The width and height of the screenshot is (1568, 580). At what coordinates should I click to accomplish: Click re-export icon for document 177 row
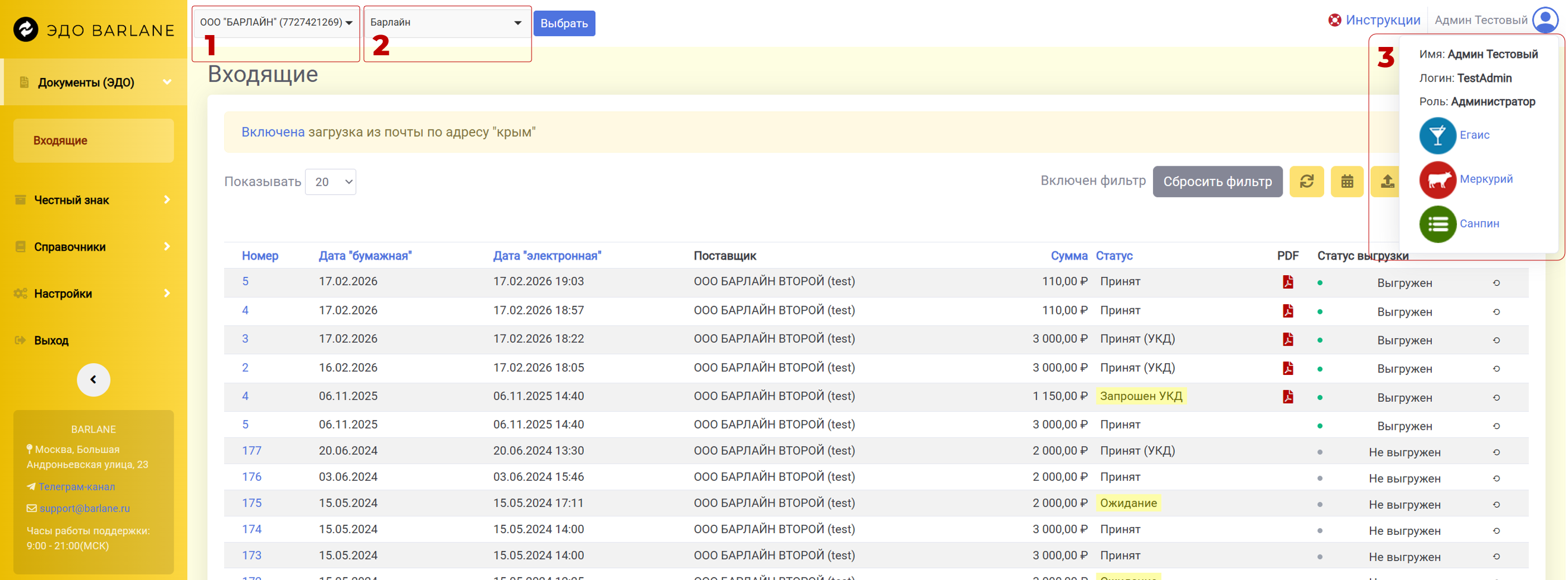point(1495,452)
